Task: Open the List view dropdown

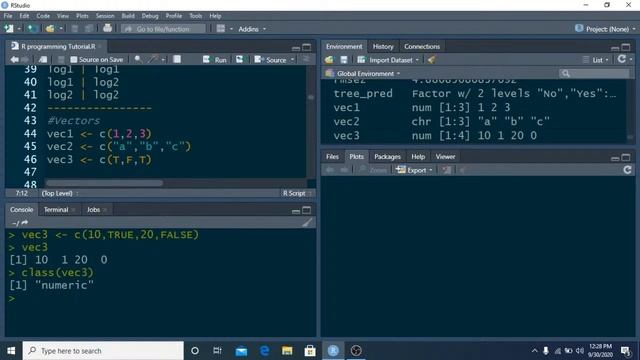Action: [596, 60]
